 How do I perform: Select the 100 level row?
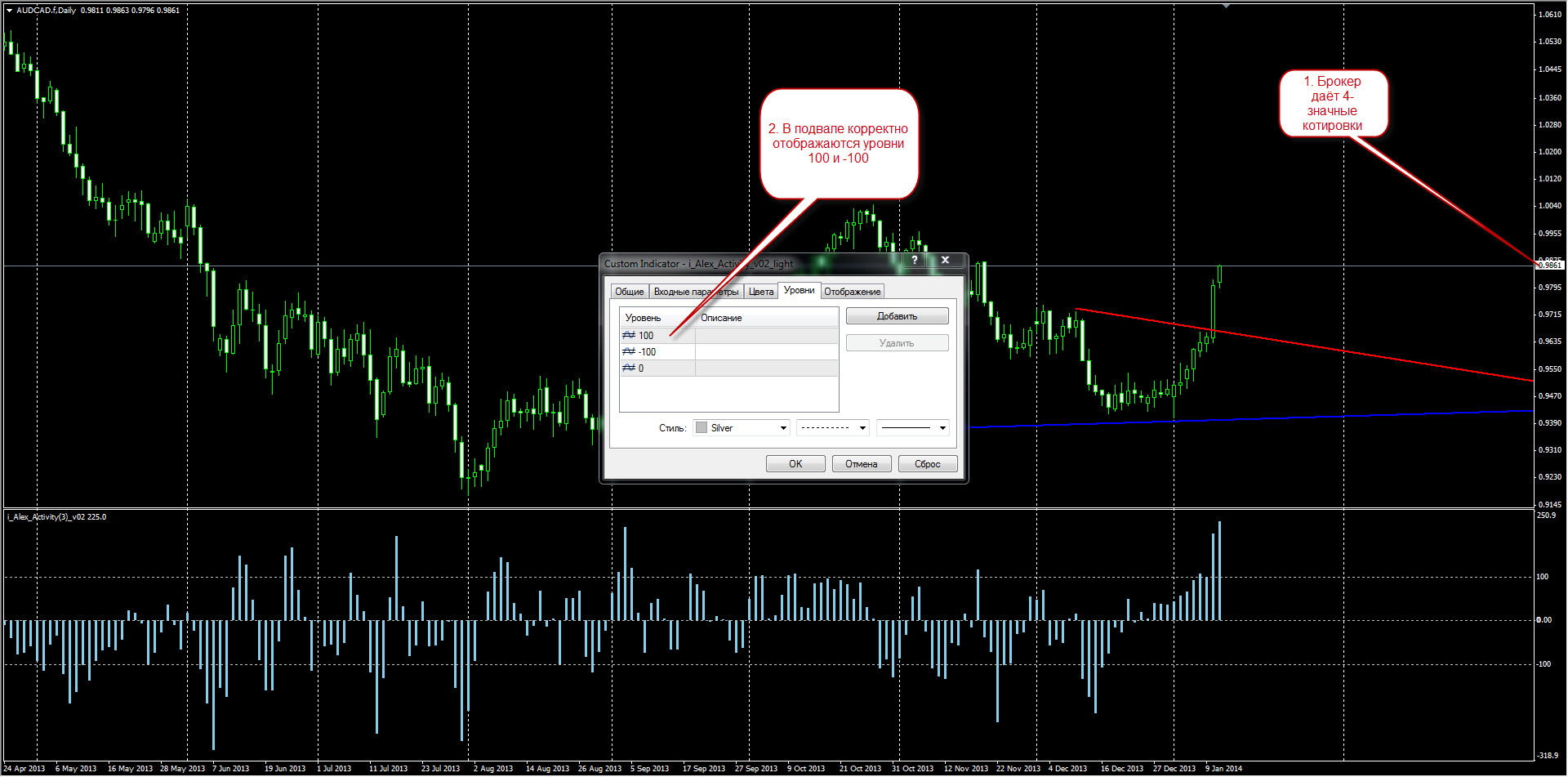click(x=729, y=336)
